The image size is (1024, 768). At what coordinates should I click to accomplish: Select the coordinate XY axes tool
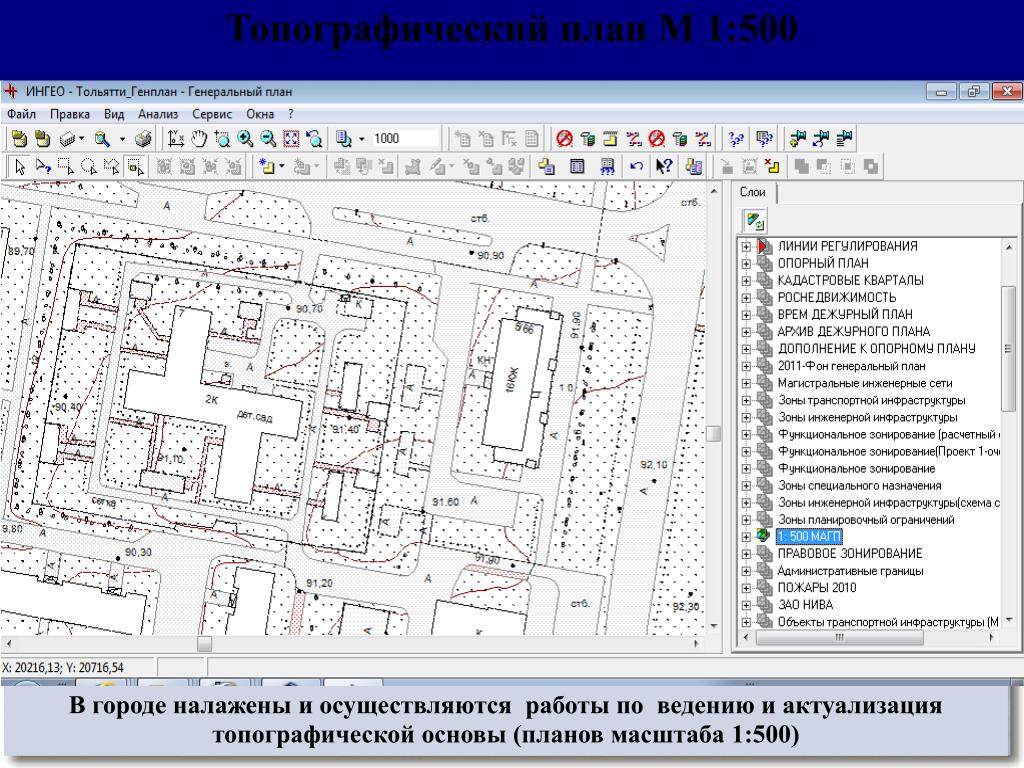(x=176, y=138)
